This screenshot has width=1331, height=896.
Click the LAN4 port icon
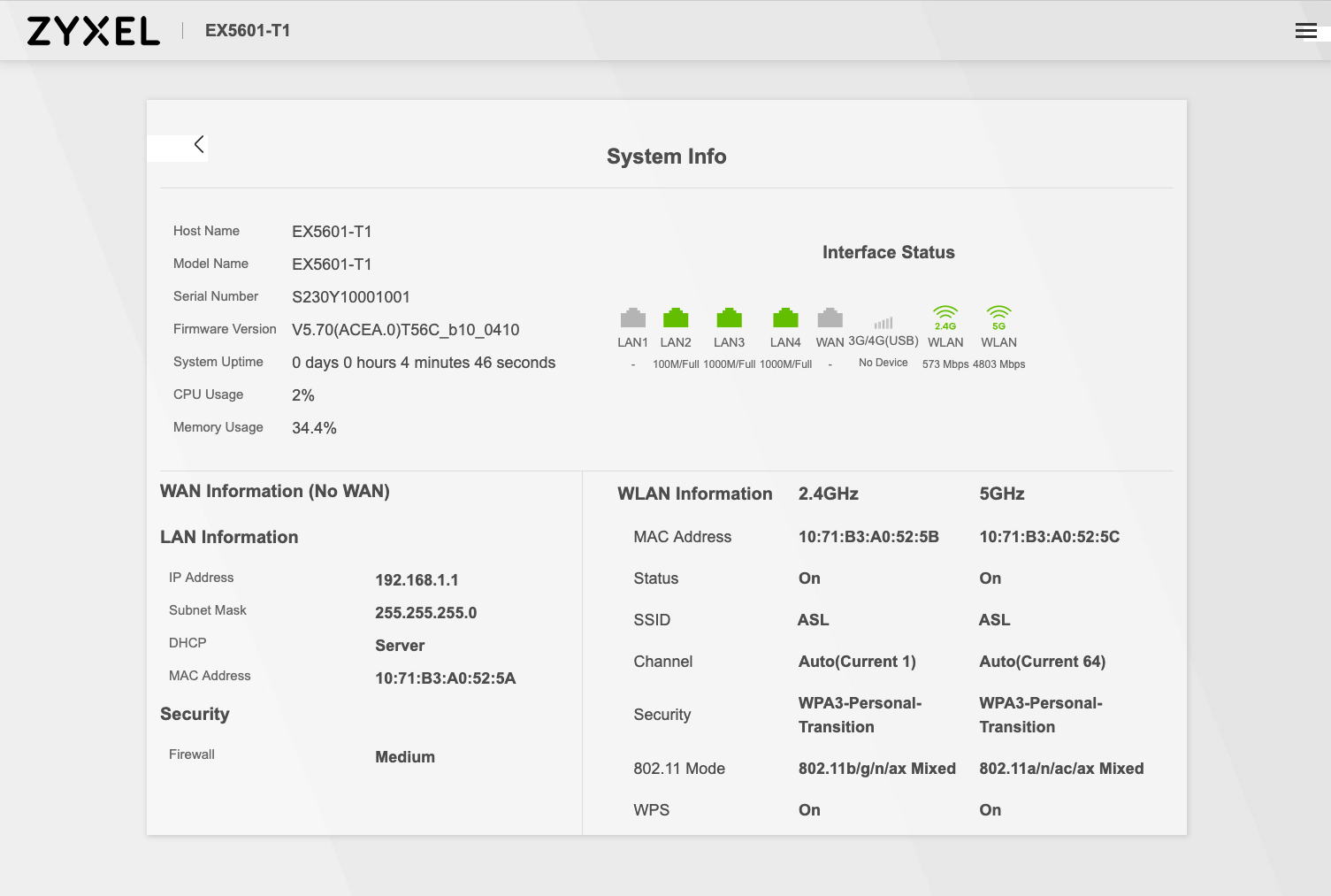click(785, 318)
